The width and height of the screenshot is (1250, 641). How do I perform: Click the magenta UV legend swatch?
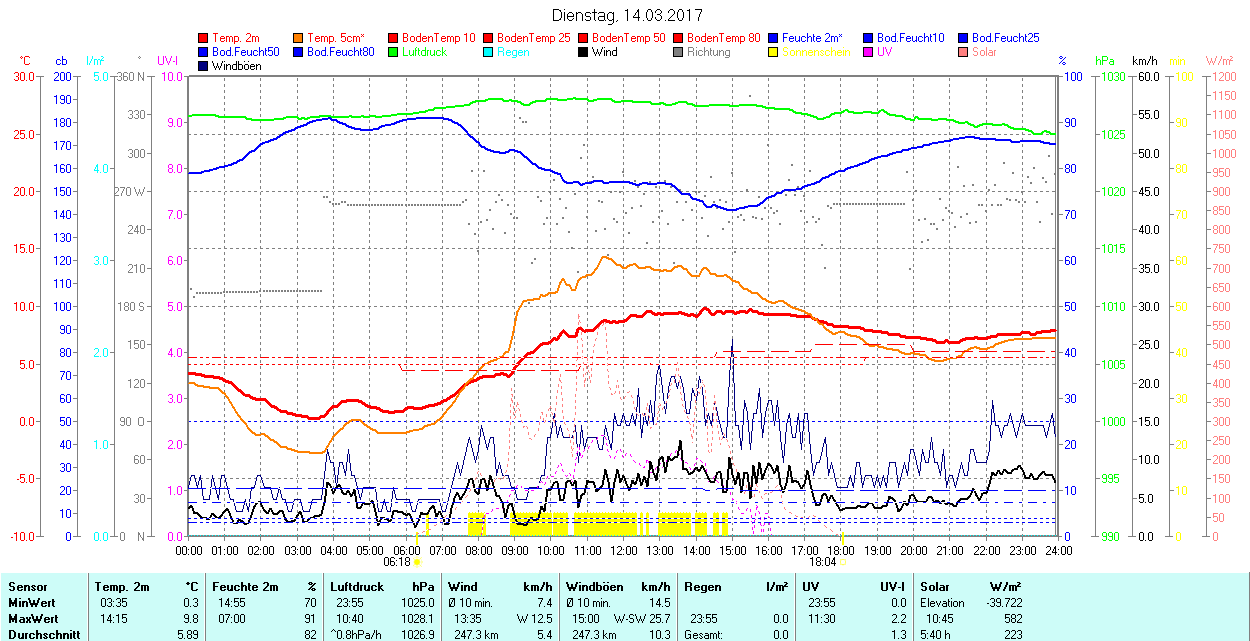coord(867,51)
